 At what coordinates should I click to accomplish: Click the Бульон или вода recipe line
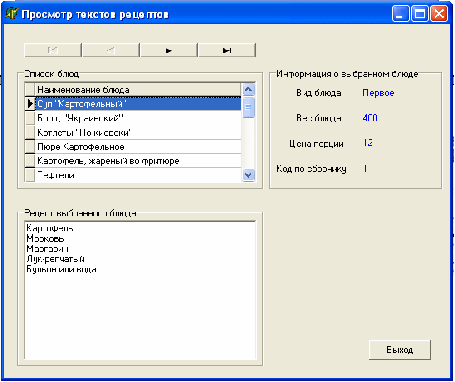[x=61, y=269]
